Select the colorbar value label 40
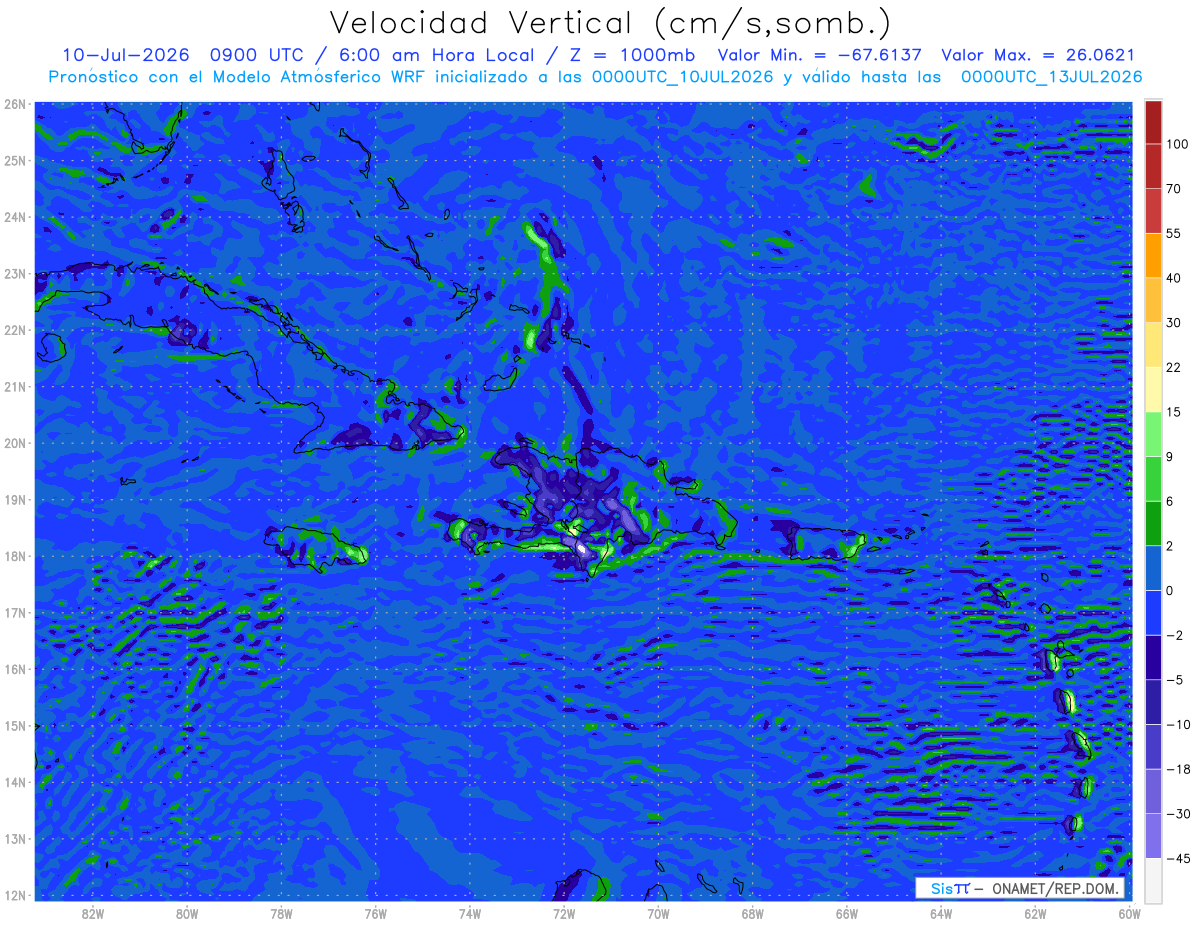 (x=1174, y=278)
